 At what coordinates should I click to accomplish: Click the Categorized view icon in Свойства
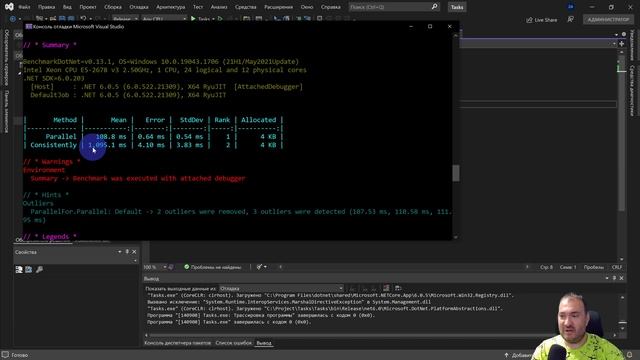click(x=19, y=269)
